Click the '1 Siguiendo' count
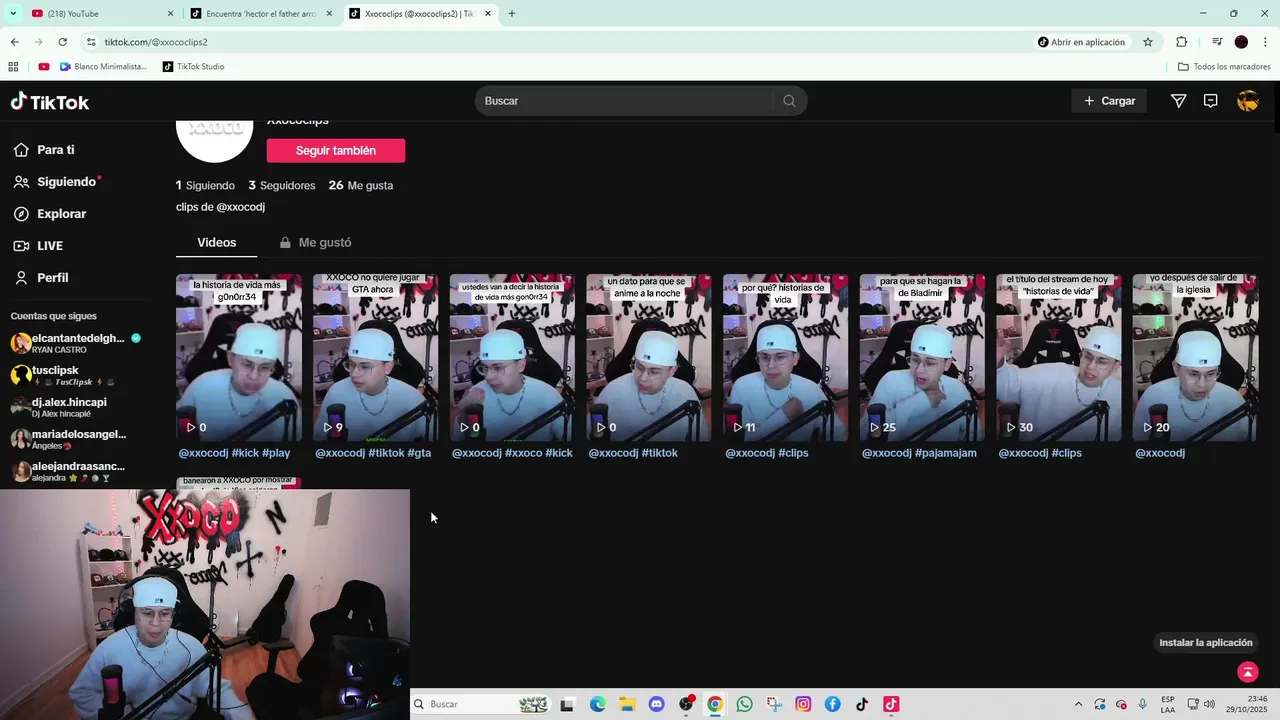The height and width of the screenshot is (720, 1280). point(205,186)
